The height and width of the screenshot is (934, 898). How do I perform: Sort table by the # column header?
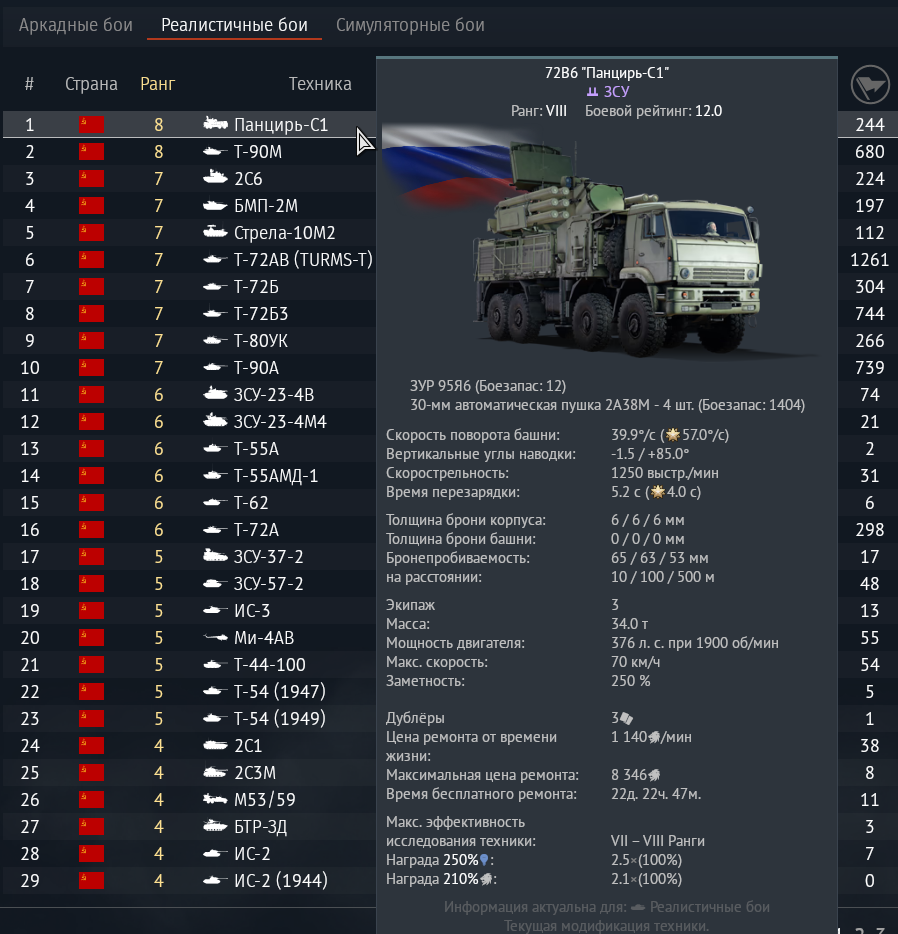coord(29,84)
